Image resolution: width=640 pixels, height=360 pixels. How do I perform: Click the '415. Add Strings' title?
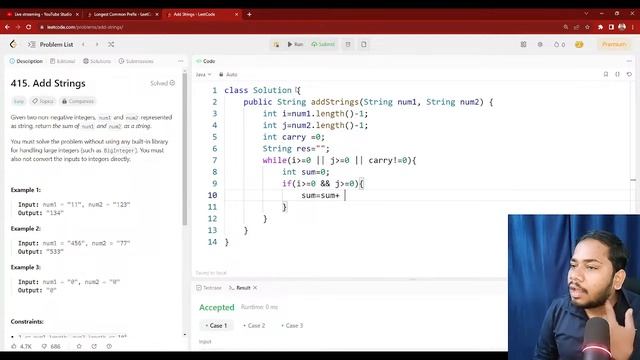point(48,83)
